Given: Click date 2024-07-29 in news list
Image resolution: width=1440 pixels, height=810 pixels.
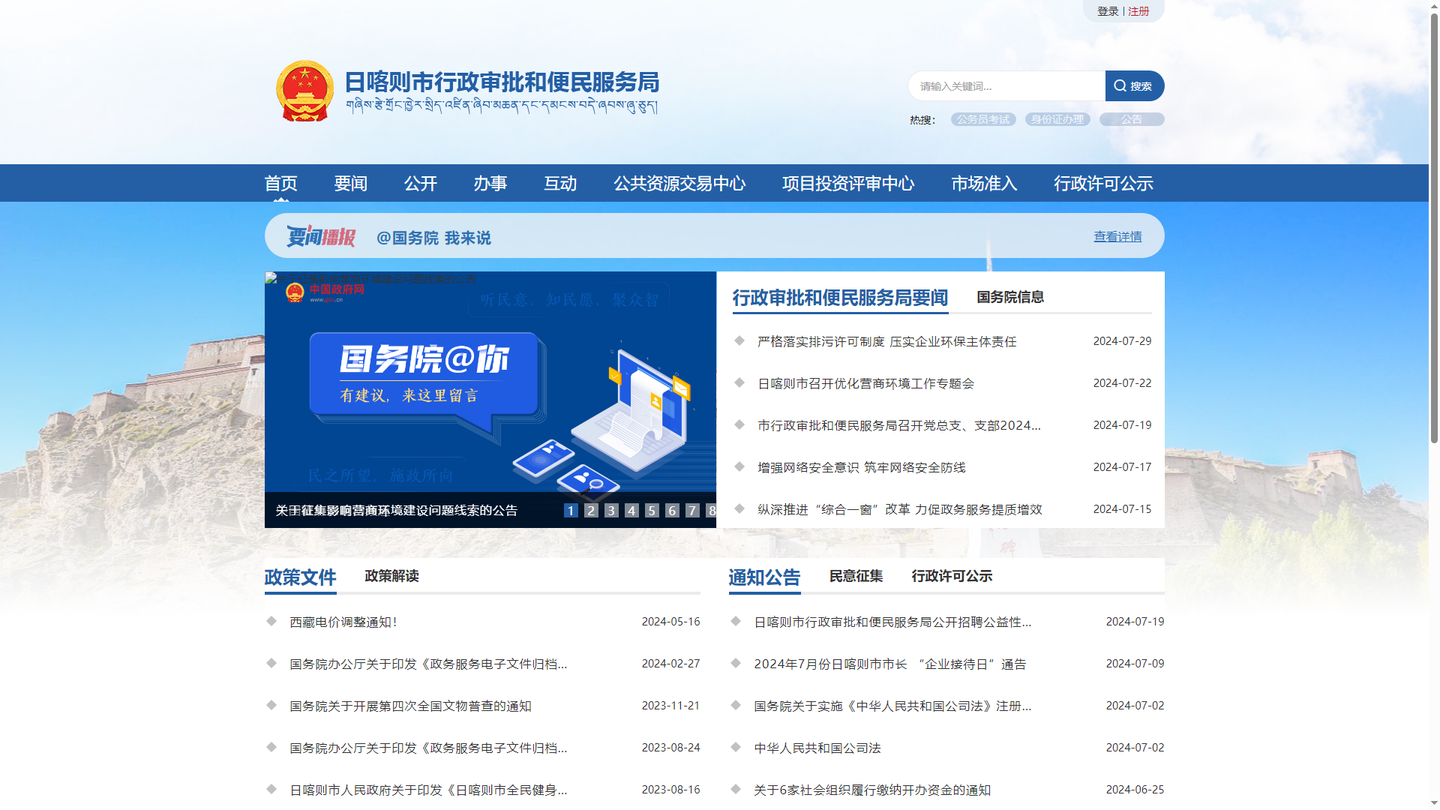Looking at the screenshot, I should coord(1122,341).
